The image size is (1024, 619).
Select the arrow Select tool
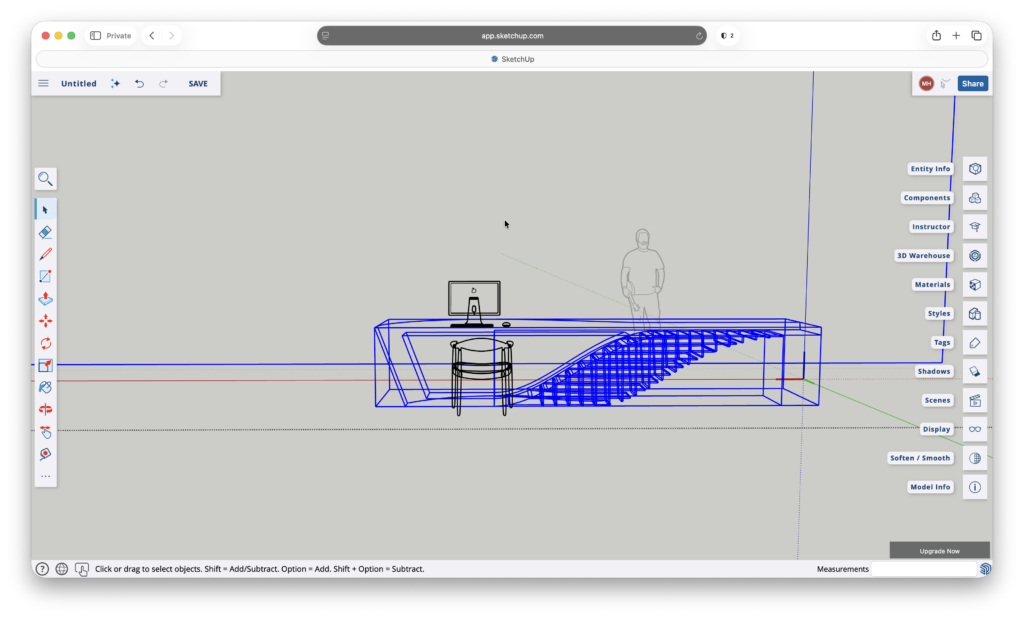pos(45,209)
